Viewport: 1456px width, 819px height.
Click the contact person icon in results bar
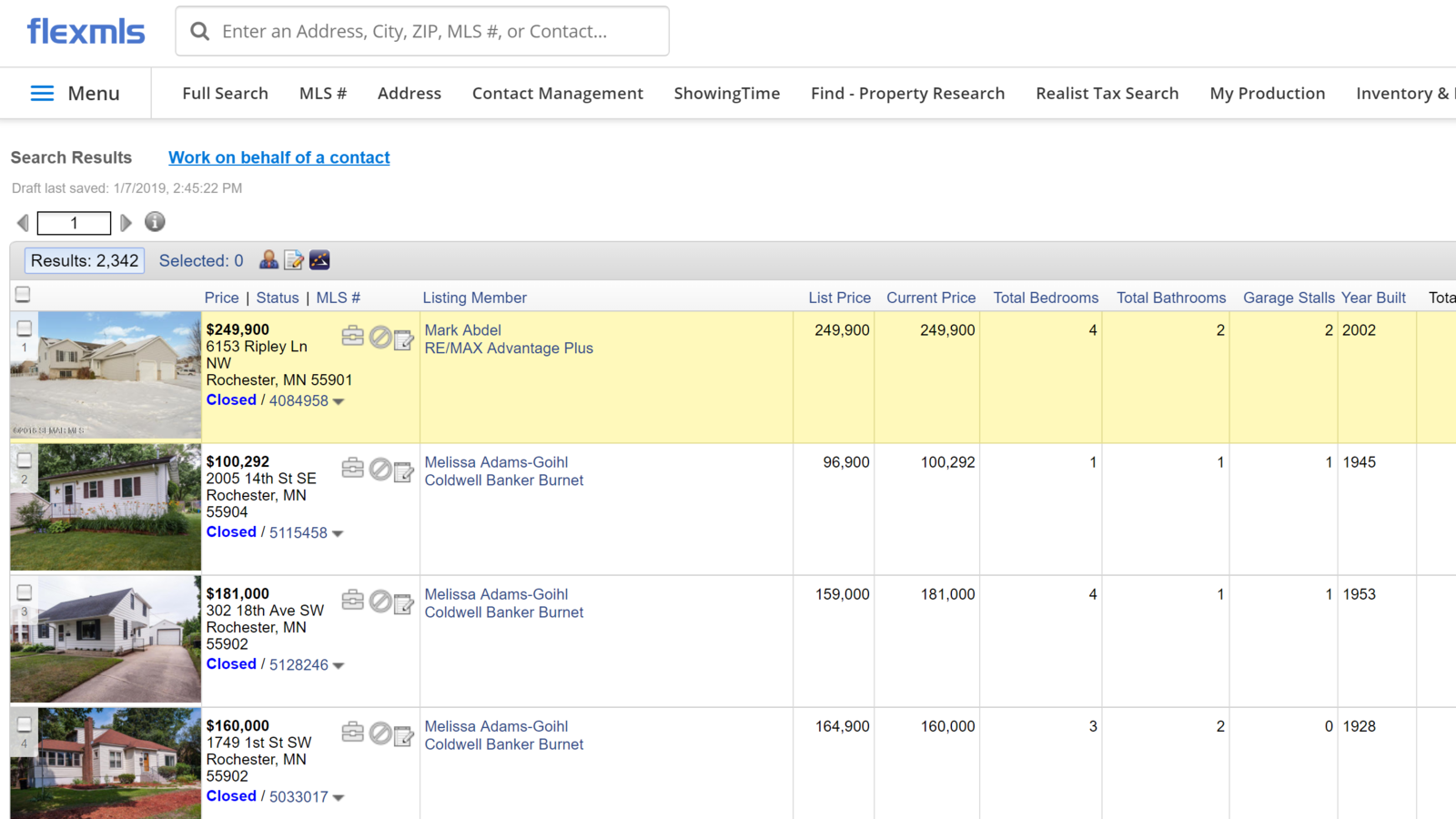pos(268,260)
